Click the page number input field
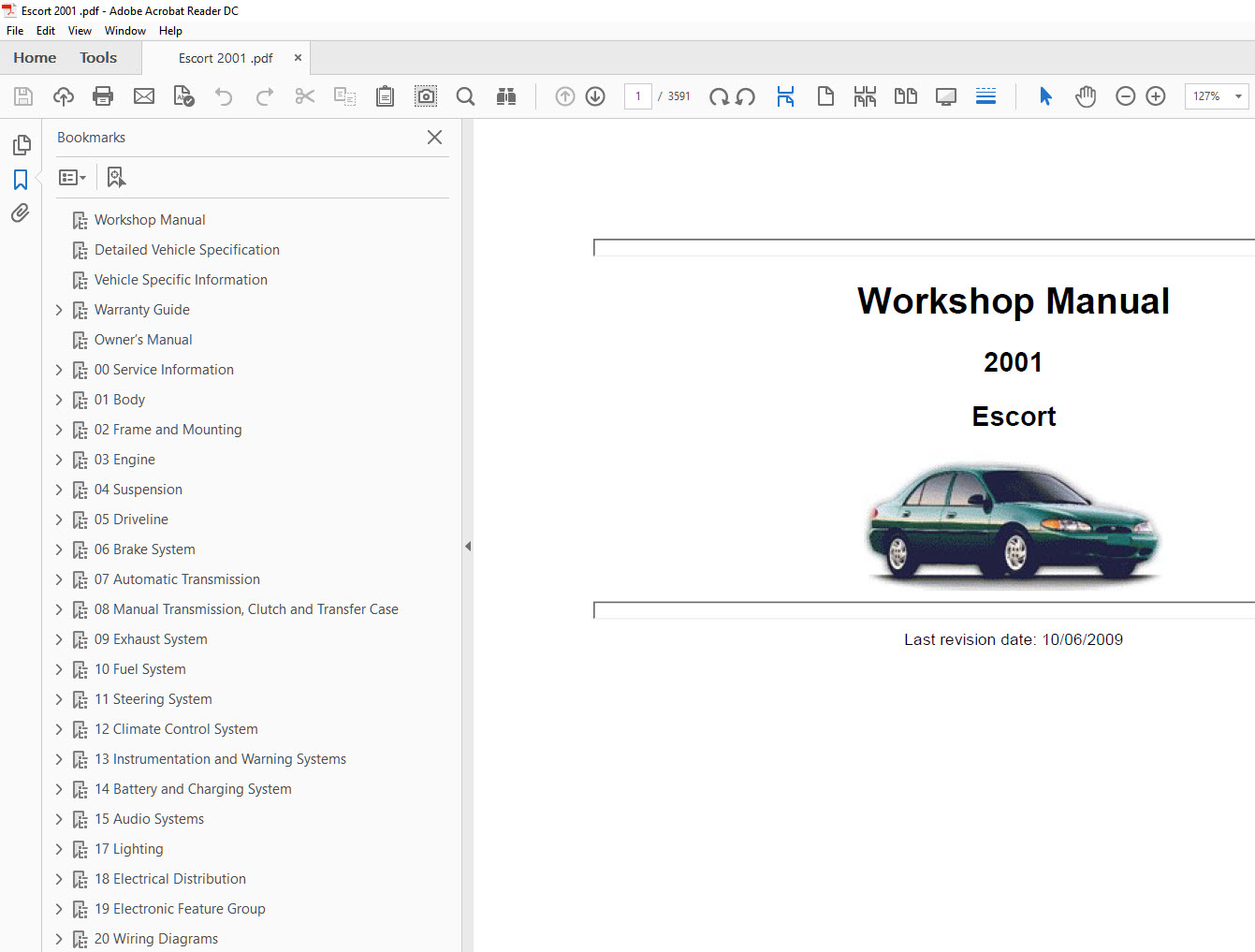The height and width of the screenshot is (952, 1255). pos(638,96)
